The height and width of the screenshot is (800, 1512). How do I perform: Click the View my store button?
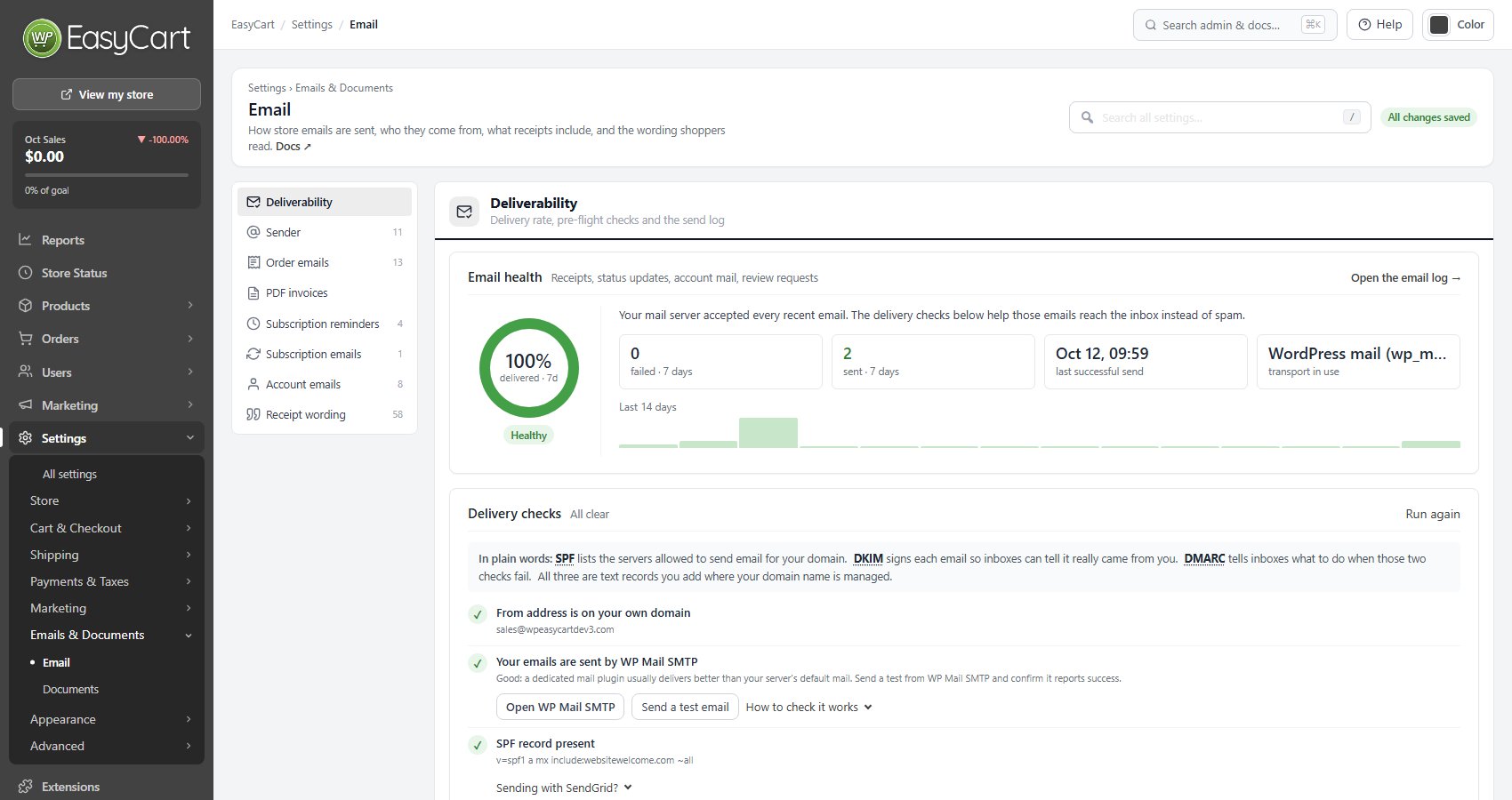point(107,94)
